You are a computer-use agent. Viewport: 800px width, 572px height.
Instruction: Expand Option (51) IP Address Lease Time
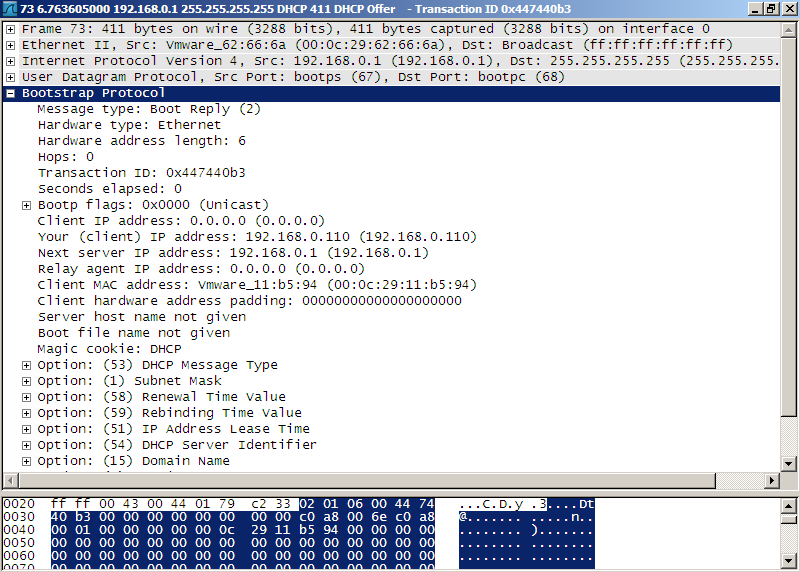tap(26, 429)
